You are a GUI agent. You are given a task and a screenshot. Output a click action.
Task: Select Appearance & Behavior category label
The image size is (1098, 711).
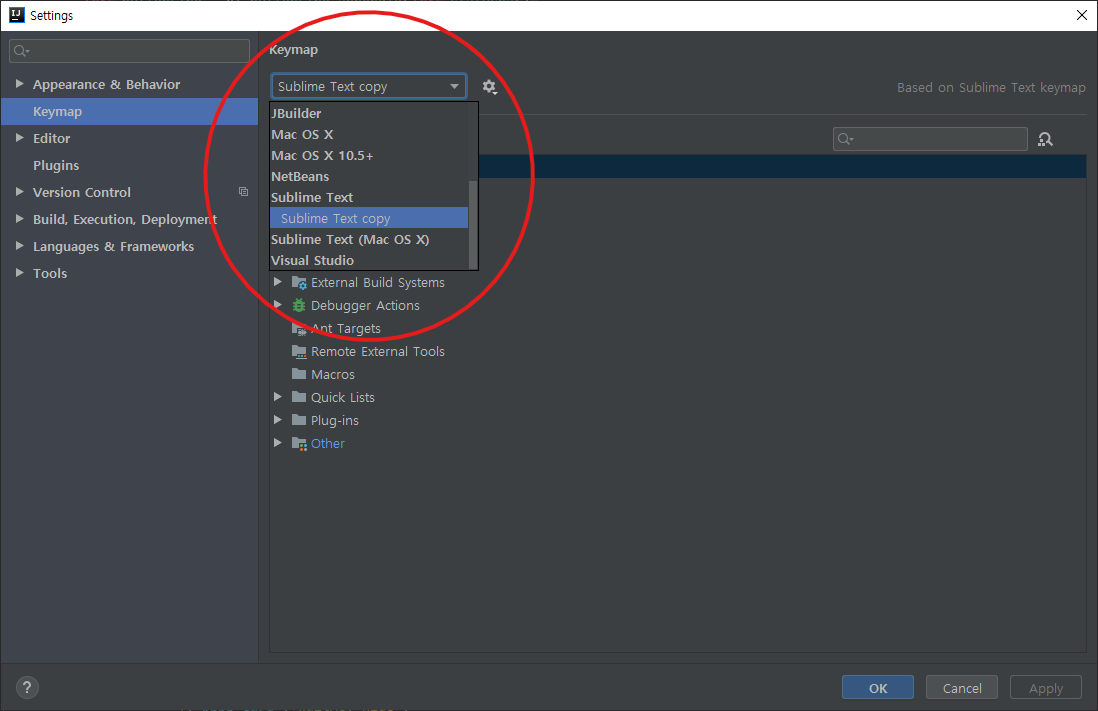coord(106,84)
